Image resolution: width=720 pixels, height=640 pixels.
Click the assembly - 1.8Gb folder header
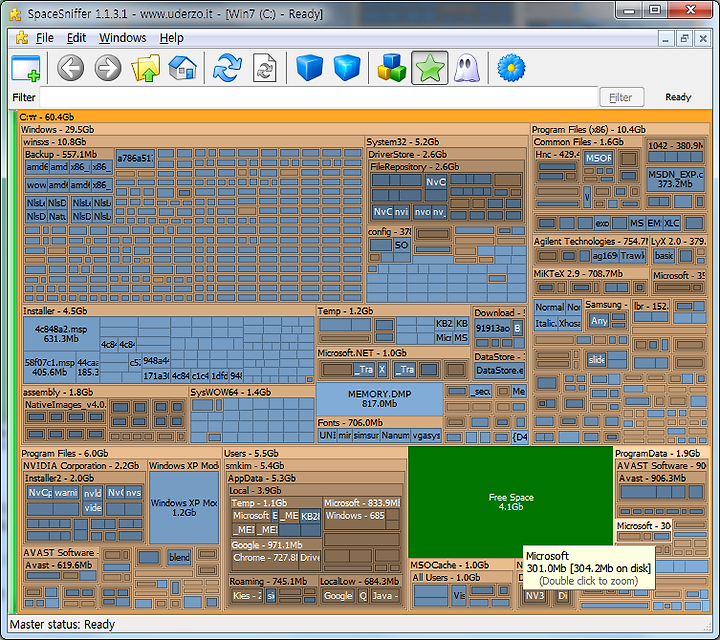(x=105, y=392)
